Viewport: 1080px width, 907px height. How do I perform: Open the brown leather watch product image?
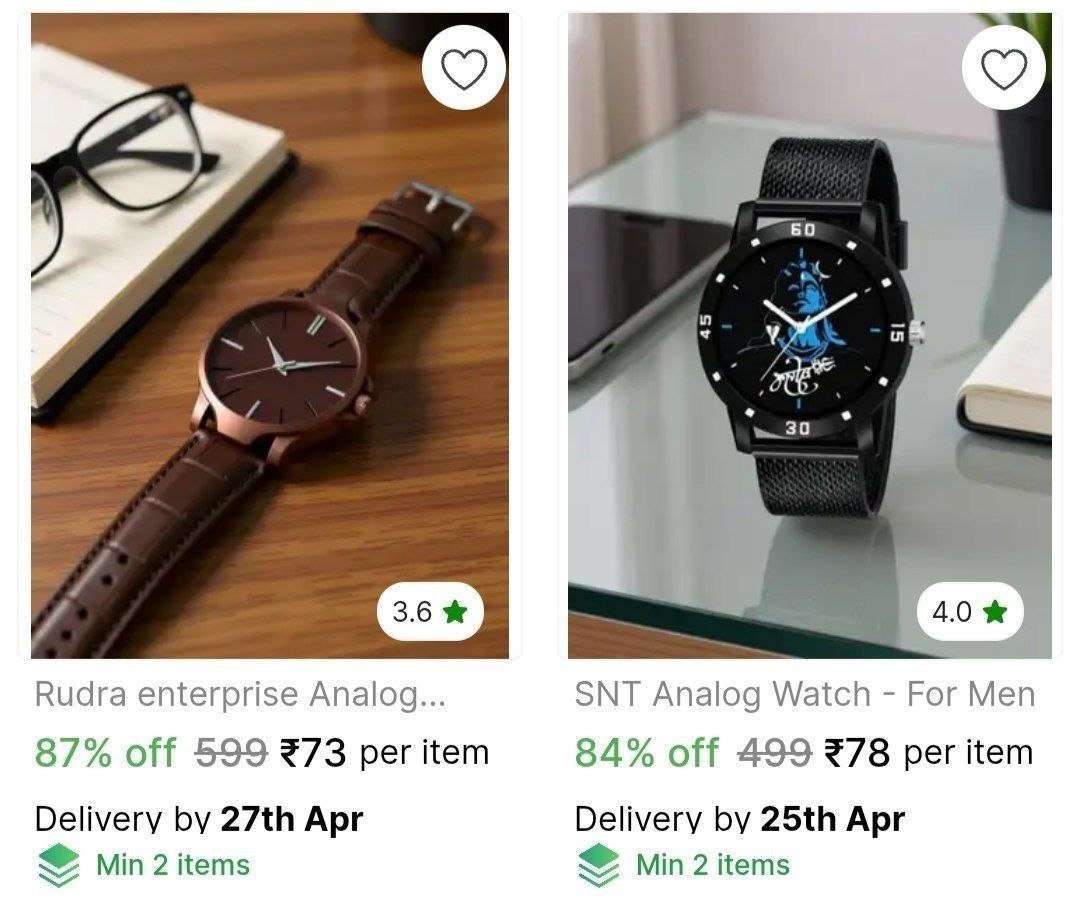[x=270, y=336]
